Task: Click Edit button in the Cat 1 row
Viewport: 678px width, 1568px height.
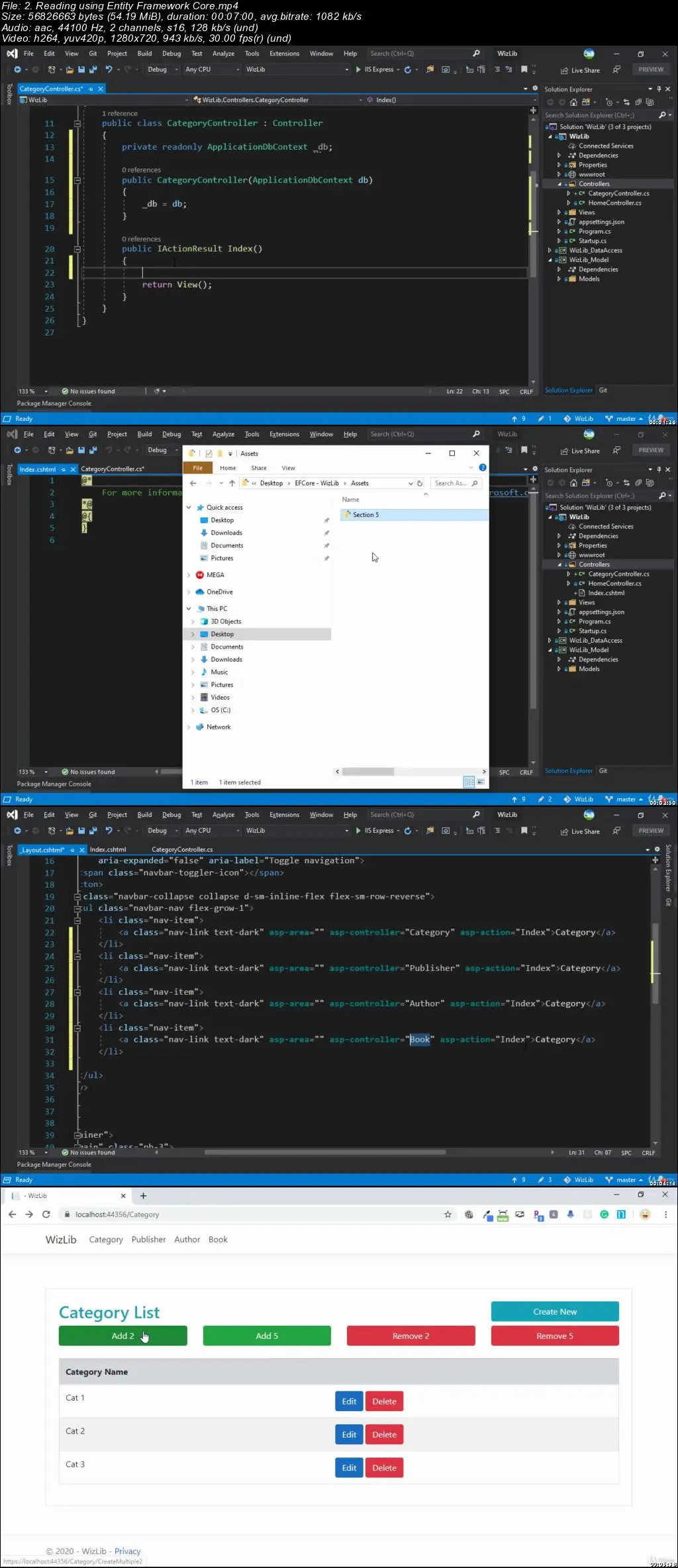Action: pos(349,1401)
